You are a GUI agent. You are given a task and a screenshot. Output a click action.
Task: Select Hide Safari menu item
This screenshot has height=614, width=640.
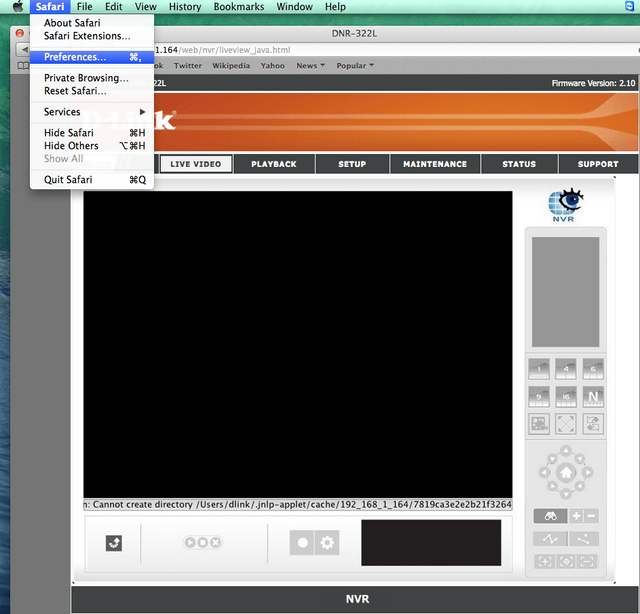(x=92, y=133)
